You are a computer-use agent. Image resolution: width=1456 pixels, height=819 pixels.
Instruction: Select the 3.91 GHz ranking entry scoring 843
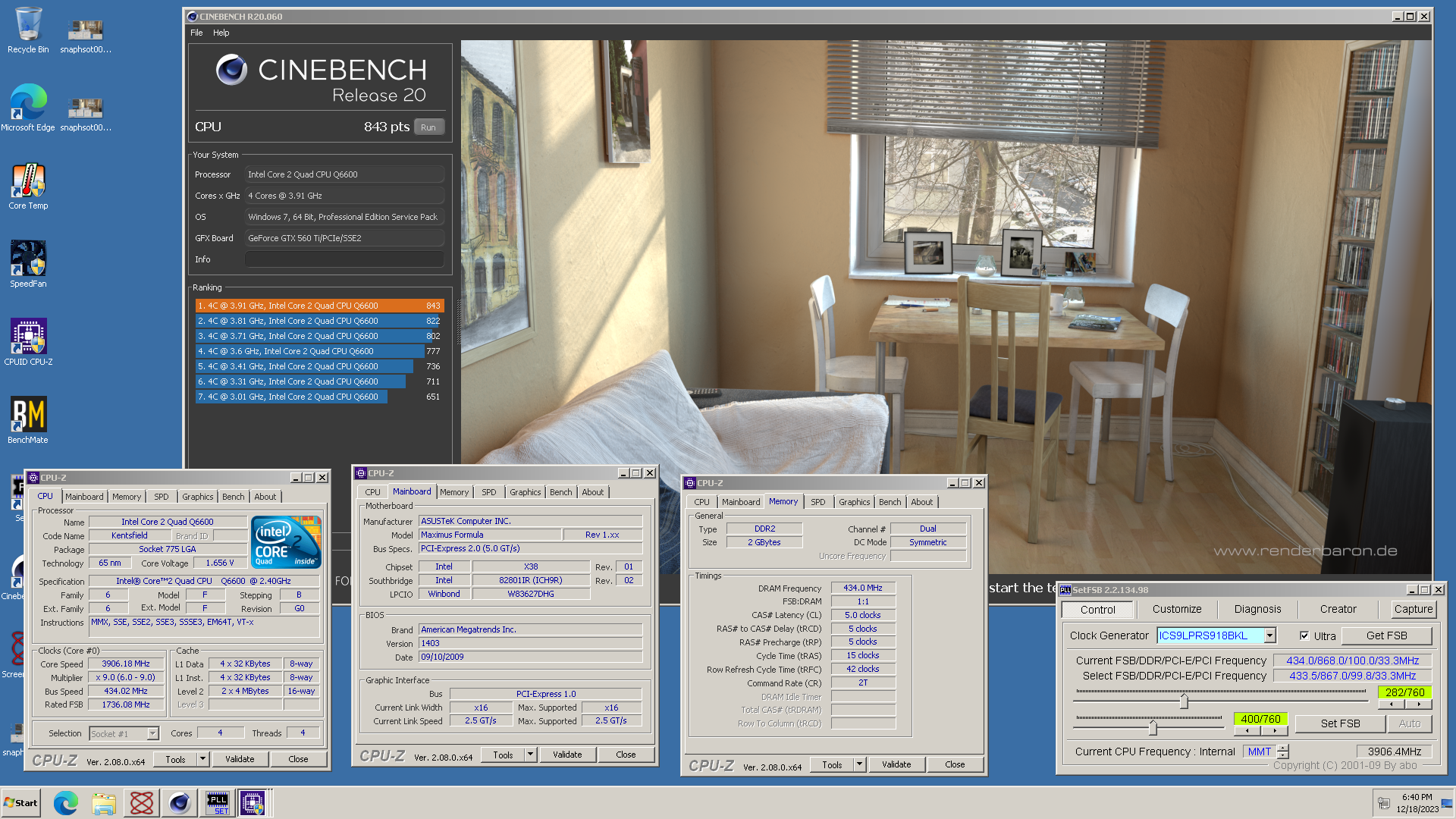pyautogui.click(x=319, y=306)
